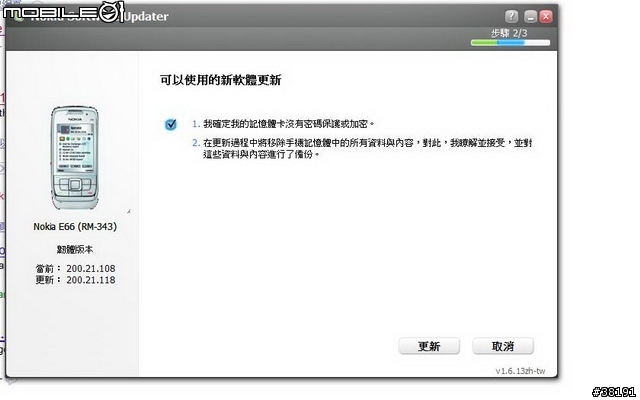Click the small resize arrow near phone image

tap(129, 211)
